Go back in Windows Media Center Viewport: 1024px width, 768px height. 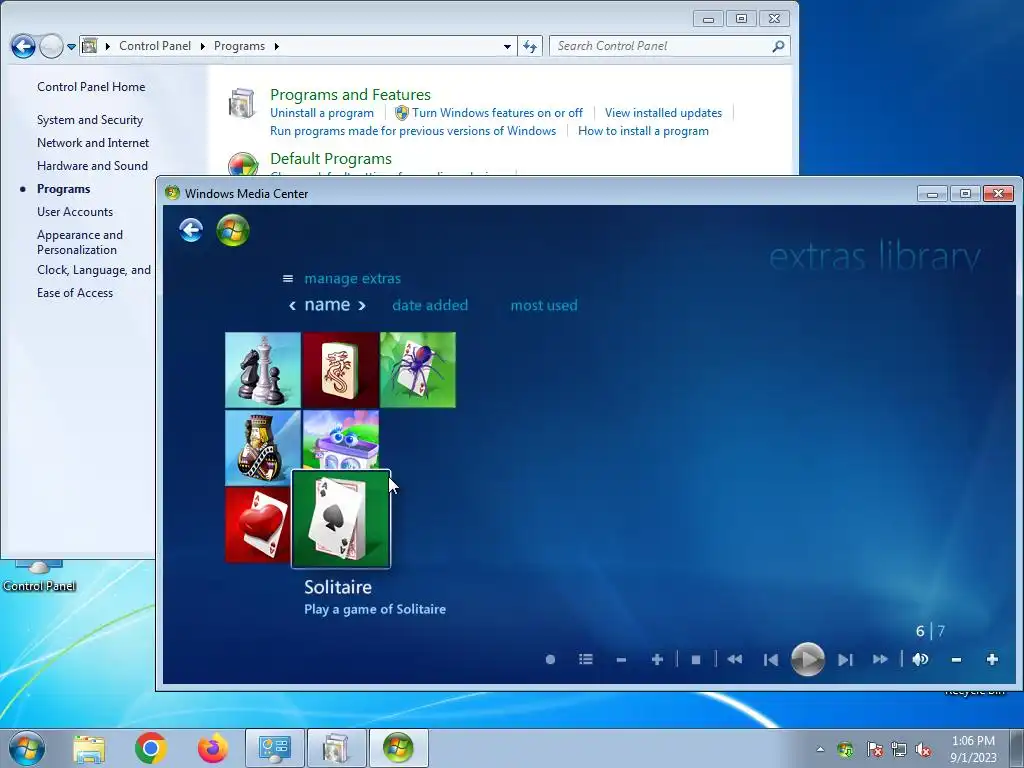coord(191,230)
